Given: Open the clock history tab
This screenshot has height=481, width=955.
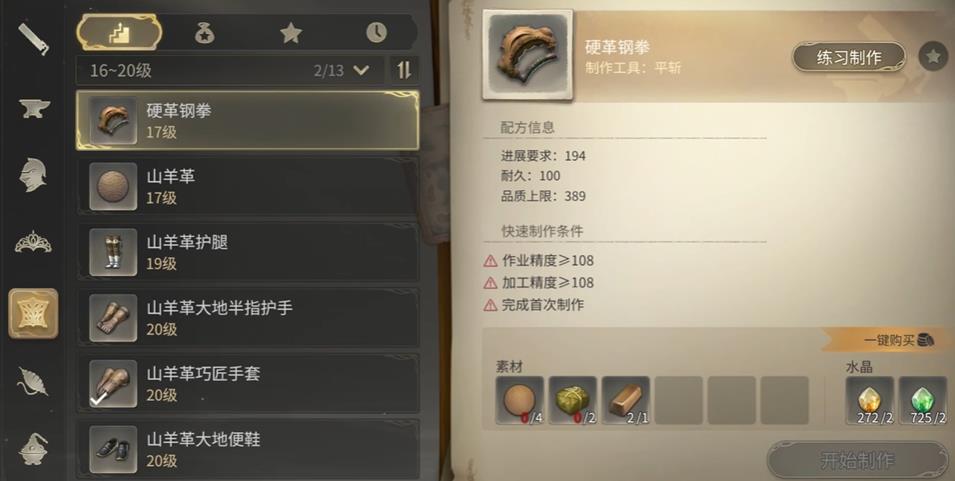Looking at the screenshot, I should [x=376, y=33].
